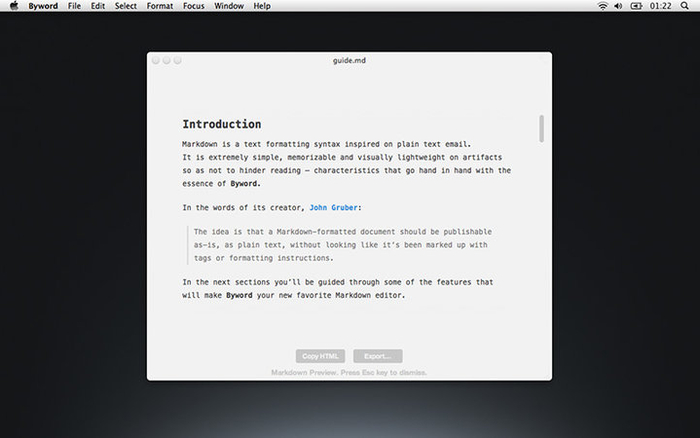Open the Focus menu
The image size is (700, 438).
[x=193, y=6]
